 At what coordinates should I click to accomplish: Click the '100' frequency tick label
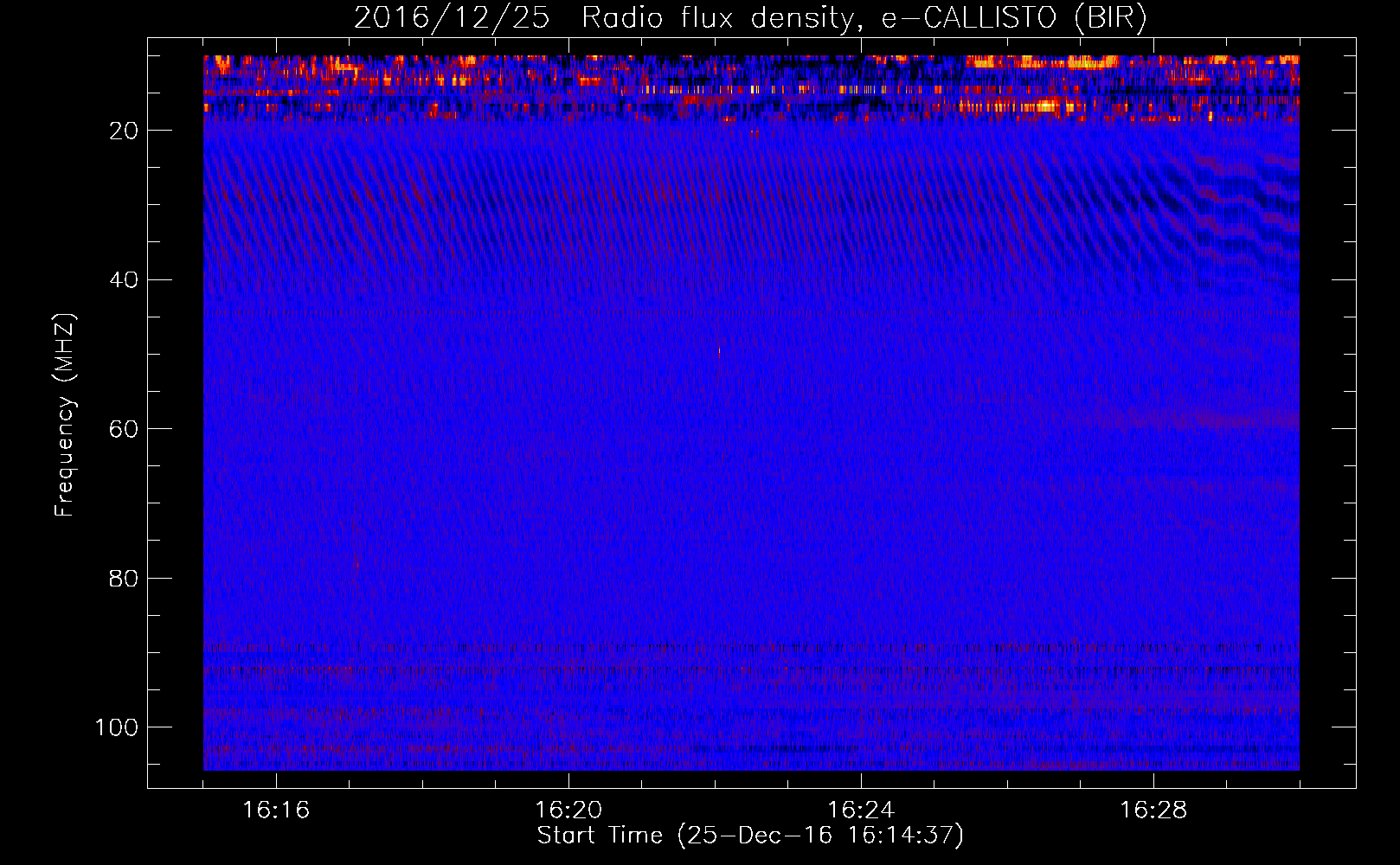click(x=117, y=727)
